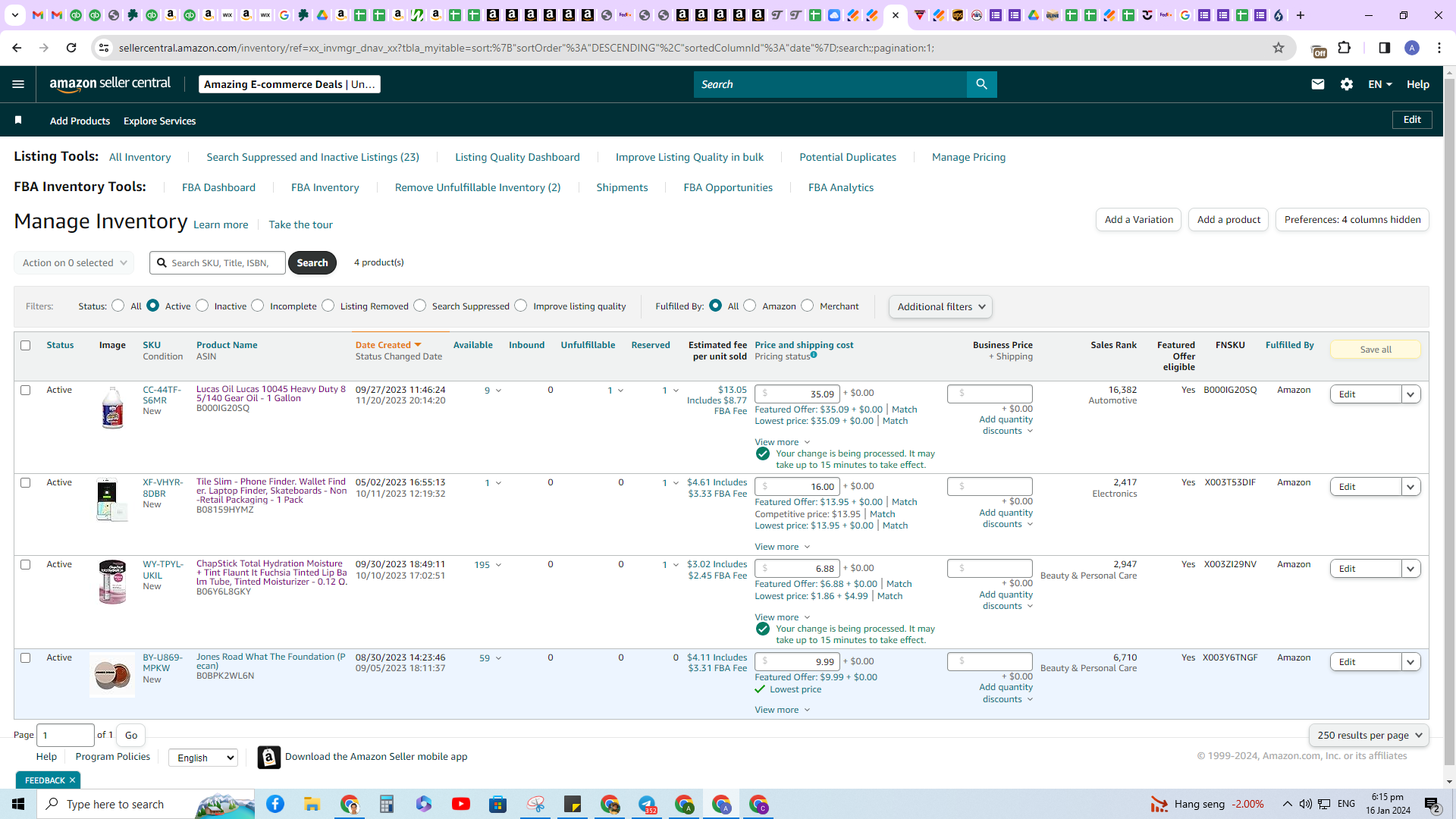Open Edit dropdown arrow for Lucas Oil
The image size is (1456, 819).
[x=1410, y=394]
